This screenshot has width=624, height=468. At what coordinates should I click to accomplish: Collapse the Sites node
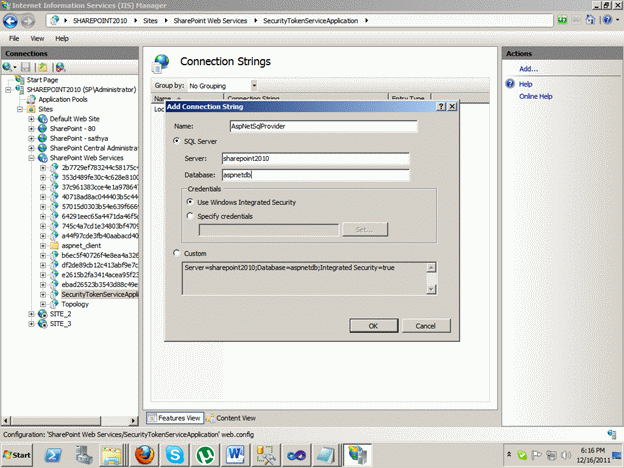[x=20, y=109]
